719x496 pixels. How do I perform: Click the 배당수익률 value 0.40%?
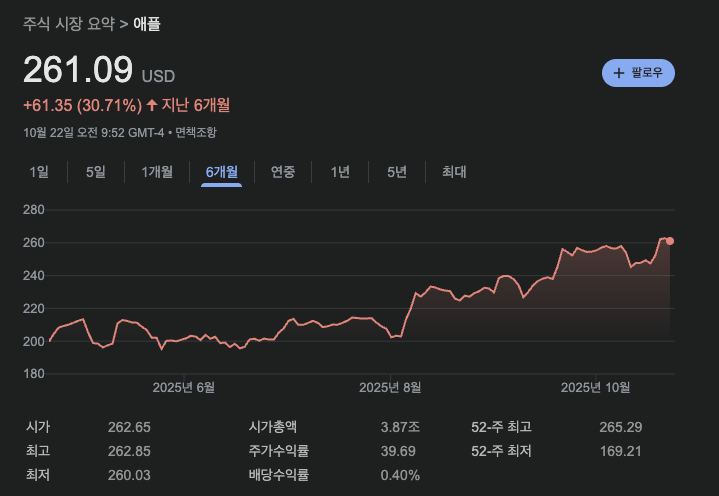coord(400,475)
